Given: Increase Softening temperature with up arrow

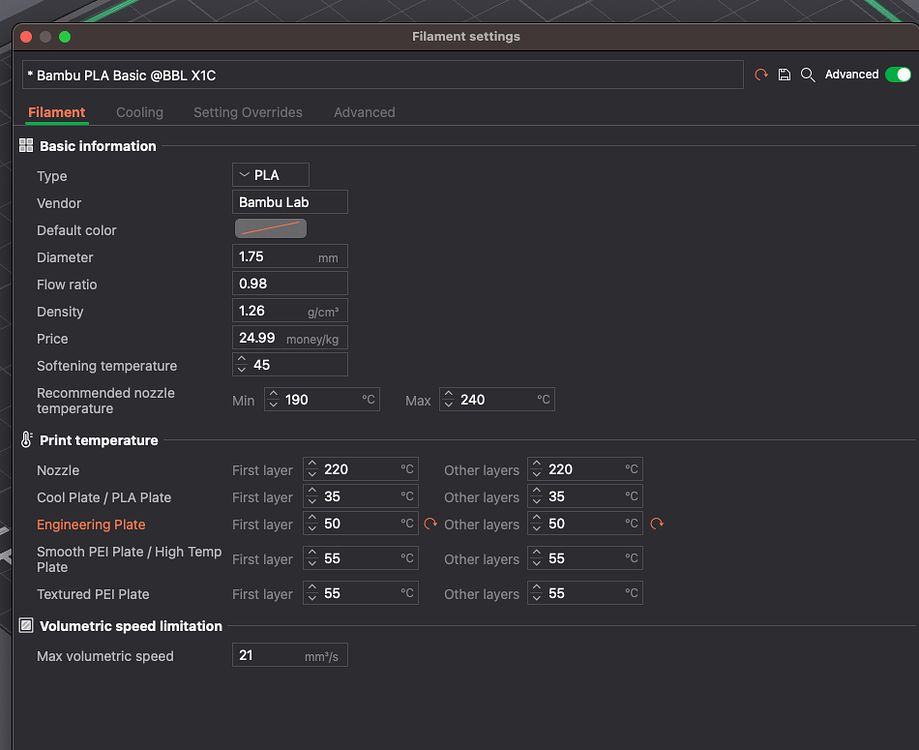Looking at the screenshot, I should pos(242,359).
